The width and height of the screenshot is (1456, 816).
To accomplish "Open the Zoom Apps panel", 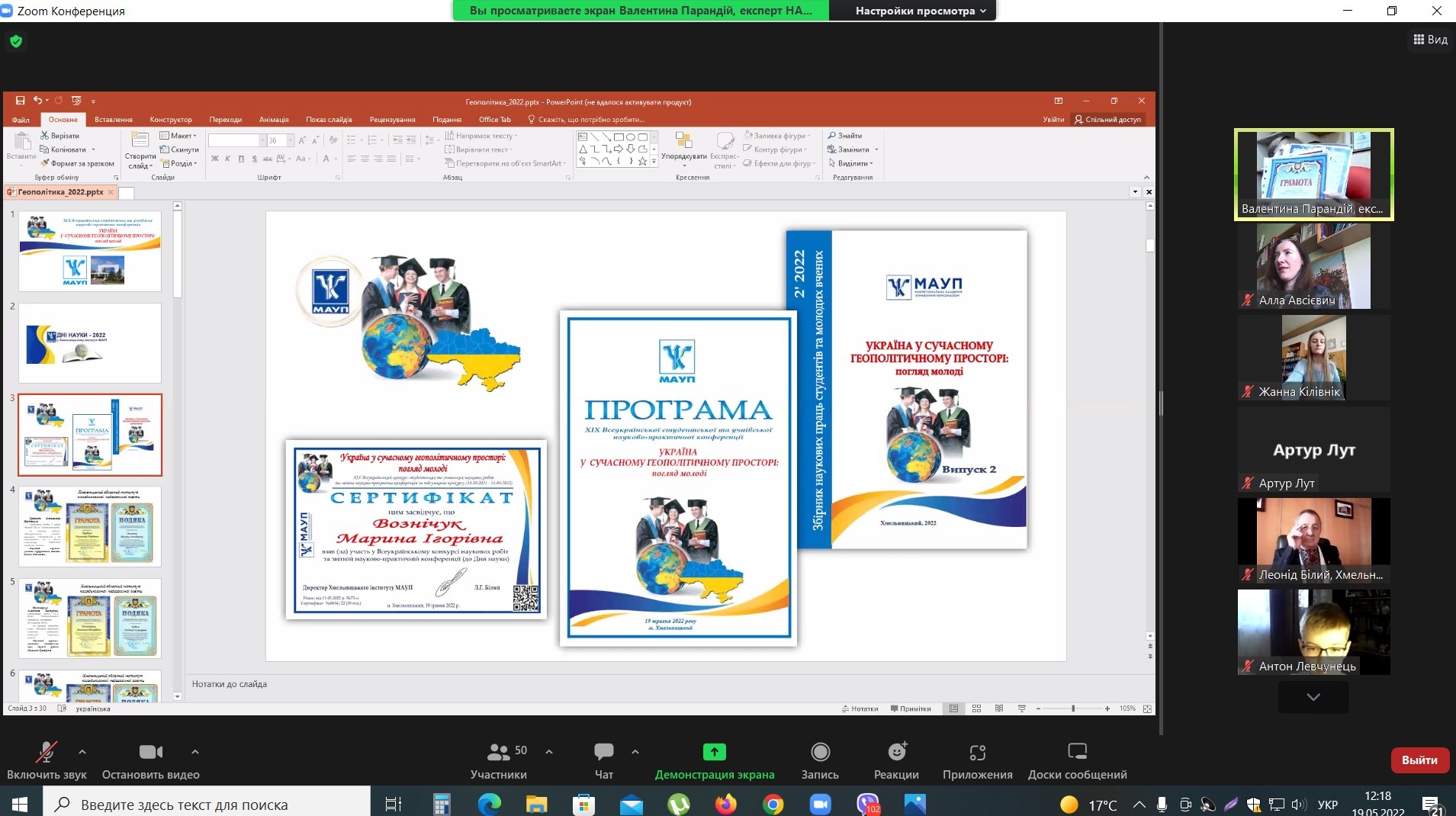I will (x=977, y=753).
